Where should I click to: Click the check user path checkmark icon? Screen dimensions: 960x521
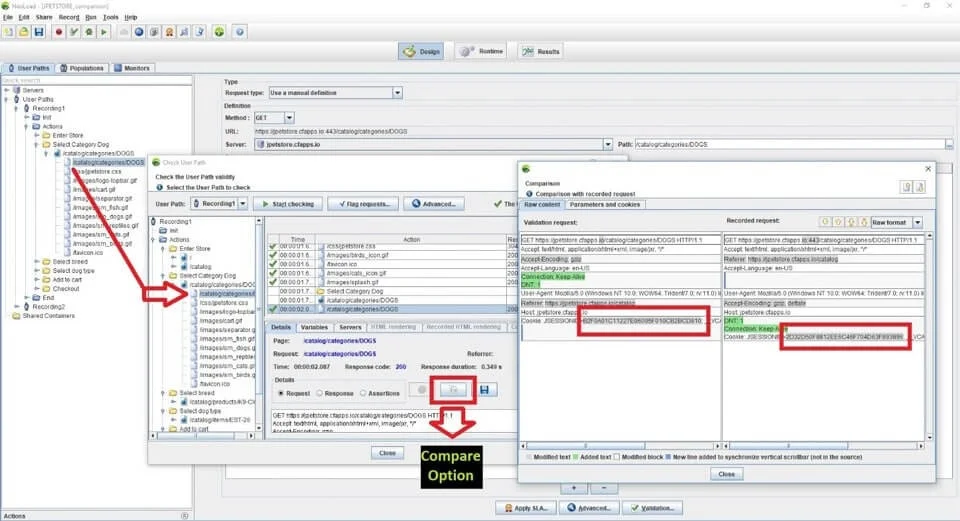pyautogui.click(x=73, y=32)
